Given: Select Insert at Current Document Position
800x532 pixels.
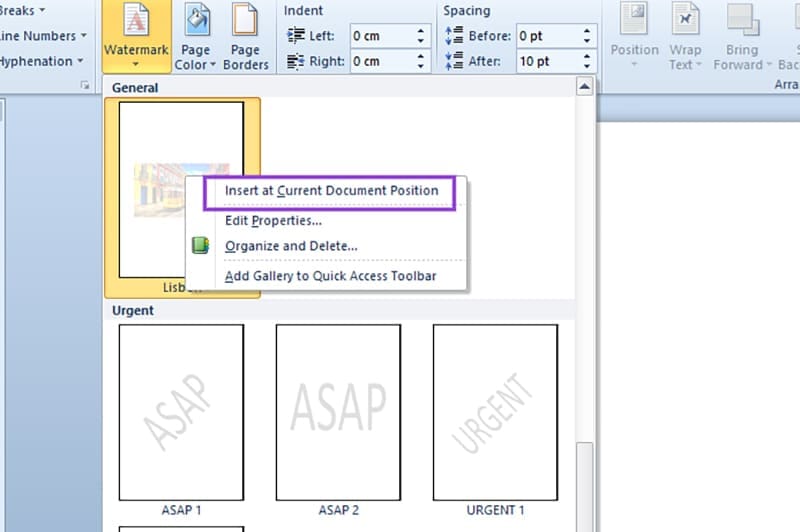Looking at the screenshot, I should (x=331, y=190).
